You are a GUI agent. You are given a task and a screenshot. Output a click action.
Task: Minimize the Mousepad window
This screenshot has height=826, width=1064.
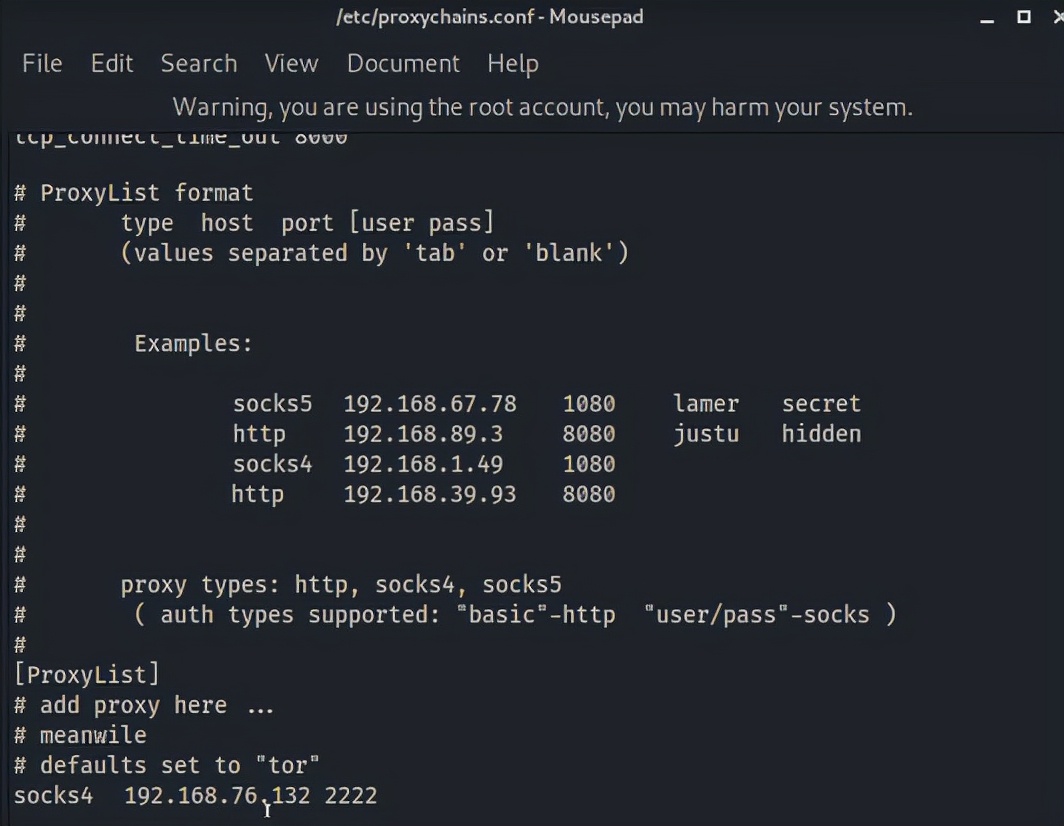tap(988, 18)
